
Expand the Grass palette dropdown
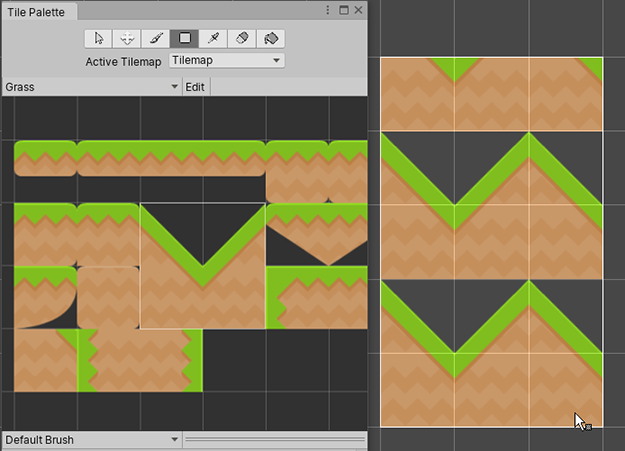[91, 87]
